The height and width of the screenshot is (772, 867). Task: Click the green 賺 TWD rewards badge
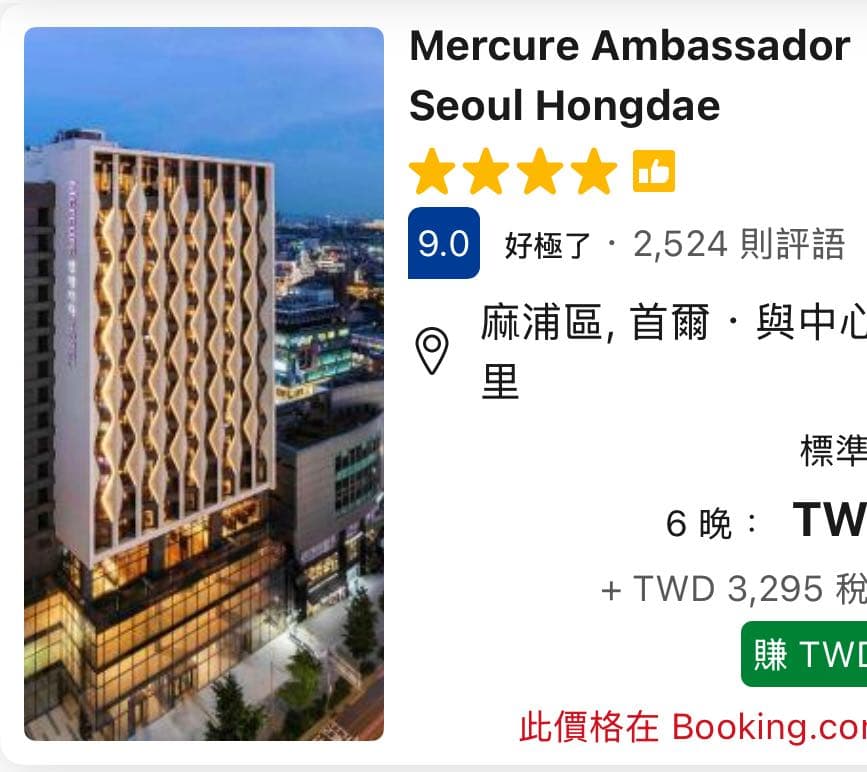(x=804, y=654)
